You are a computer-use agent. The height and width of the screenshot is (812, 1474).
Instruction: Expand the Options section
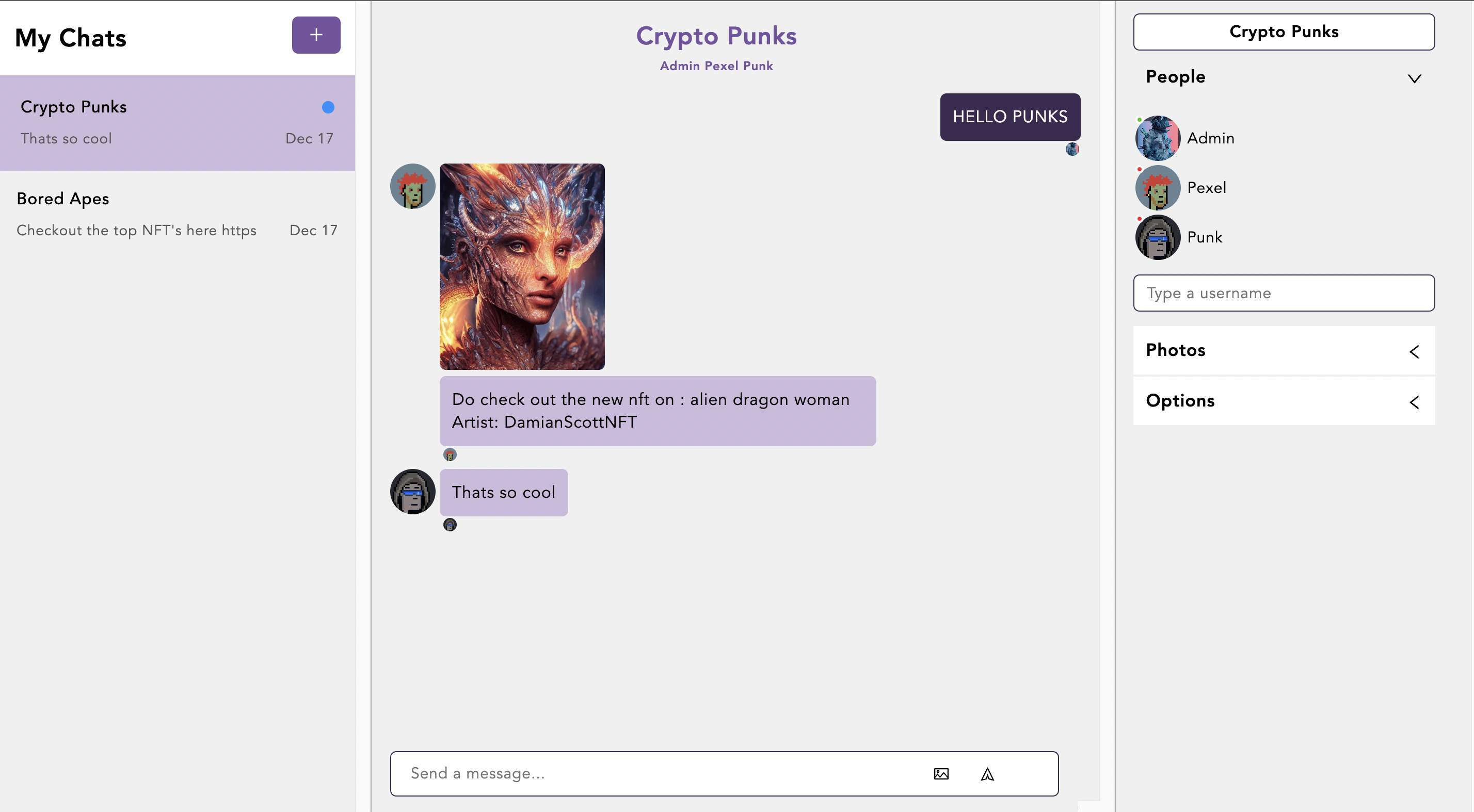pos(1284,401)
